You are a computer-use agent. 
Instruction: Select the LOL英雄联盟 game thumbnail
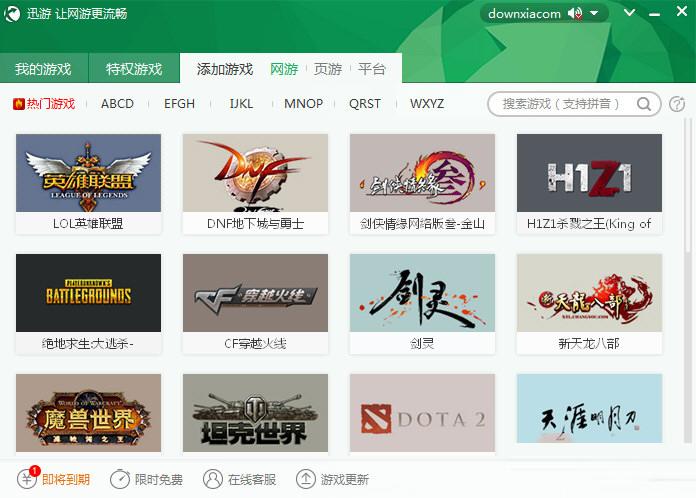(x=88, y=173)
